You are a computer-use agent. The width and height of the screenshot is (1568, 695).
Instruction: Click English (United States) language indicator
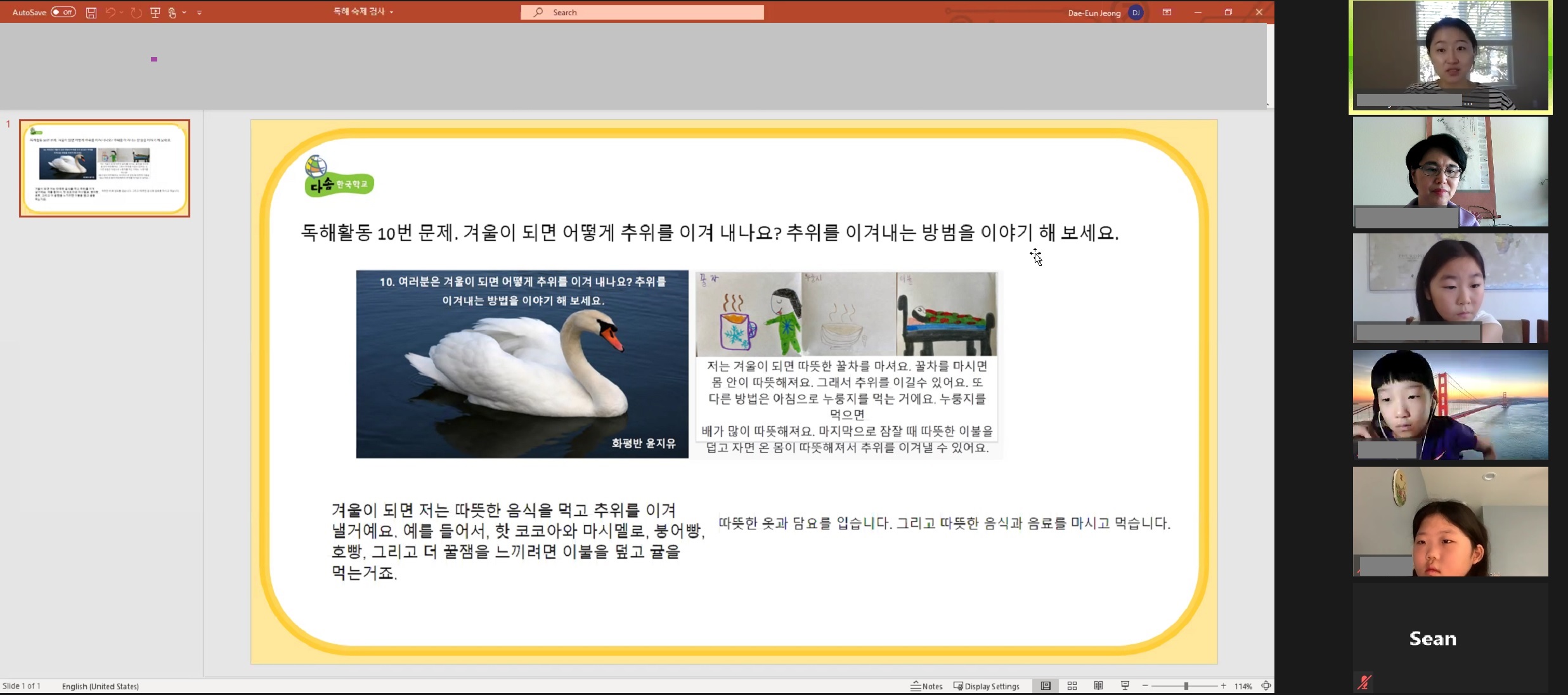tap(100, 686)
